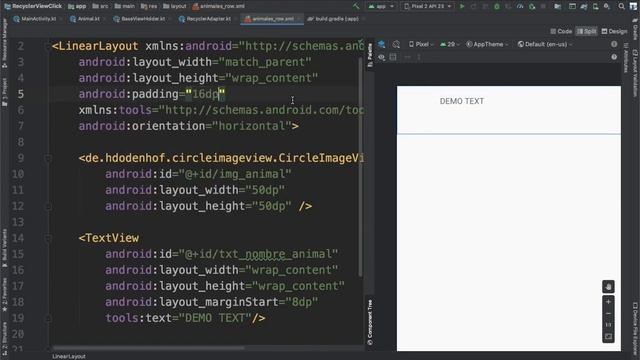The width and height of the screenshot is (640, 360).
Task: Click the layout preview warning icon top right
Action: [x=614, y=44]
